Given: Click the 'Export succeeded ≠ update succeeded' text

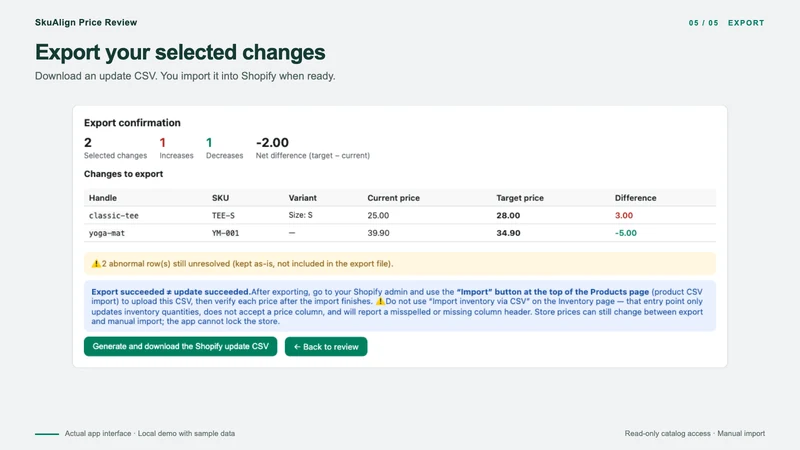Looking at the screenshot, I should [171, 292].
